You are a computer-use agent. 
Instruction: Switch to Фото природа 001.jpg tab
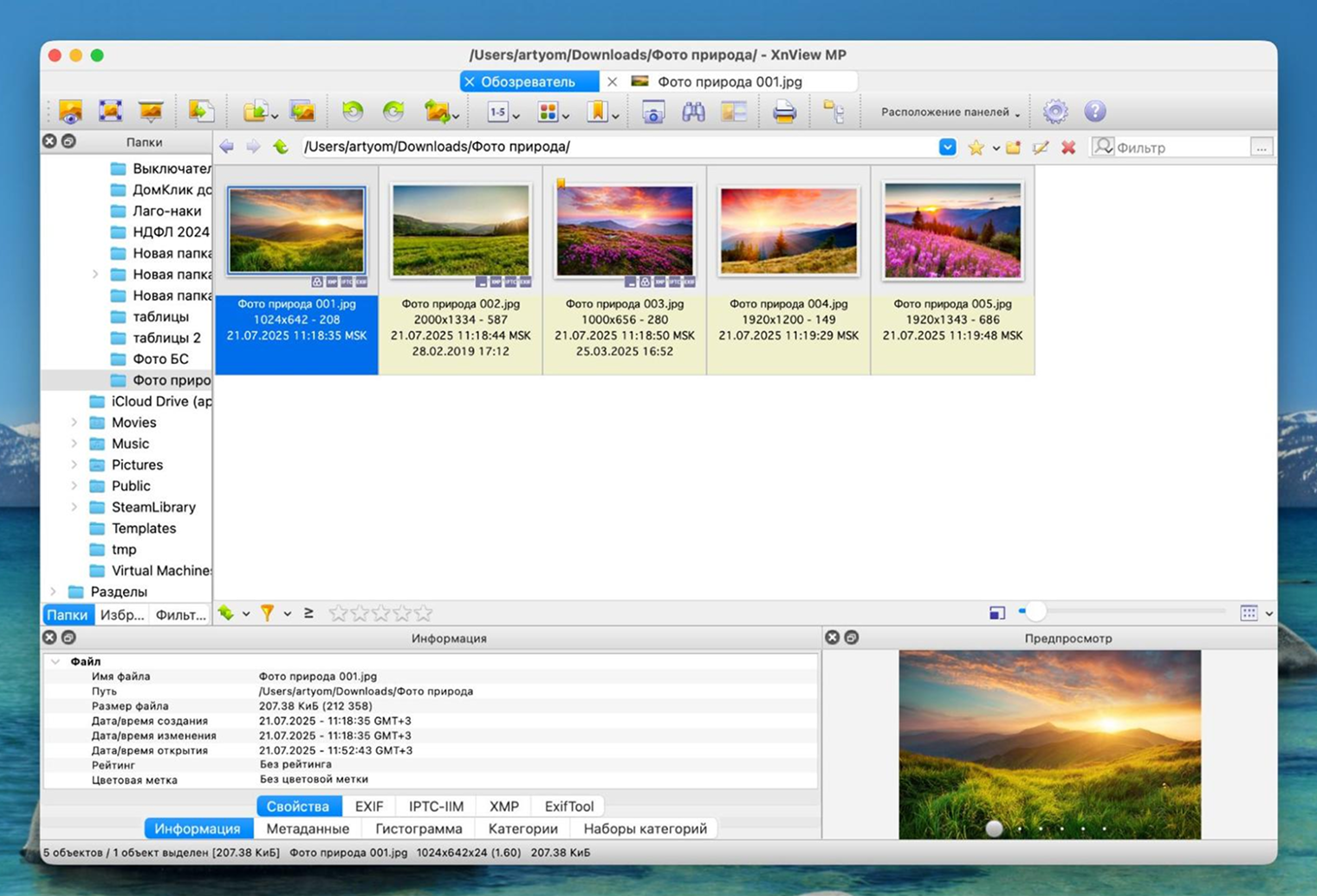[730, 81]
